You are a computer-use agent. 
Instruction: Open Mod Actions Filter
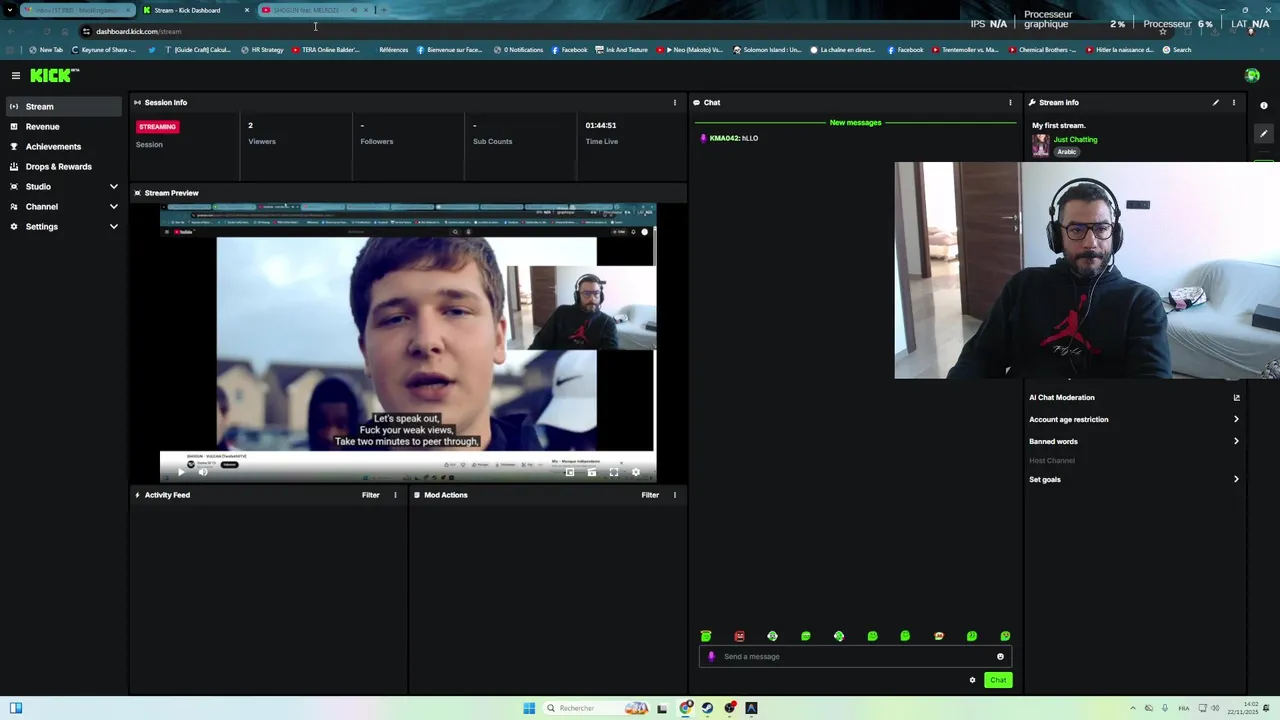coord(650,495)
